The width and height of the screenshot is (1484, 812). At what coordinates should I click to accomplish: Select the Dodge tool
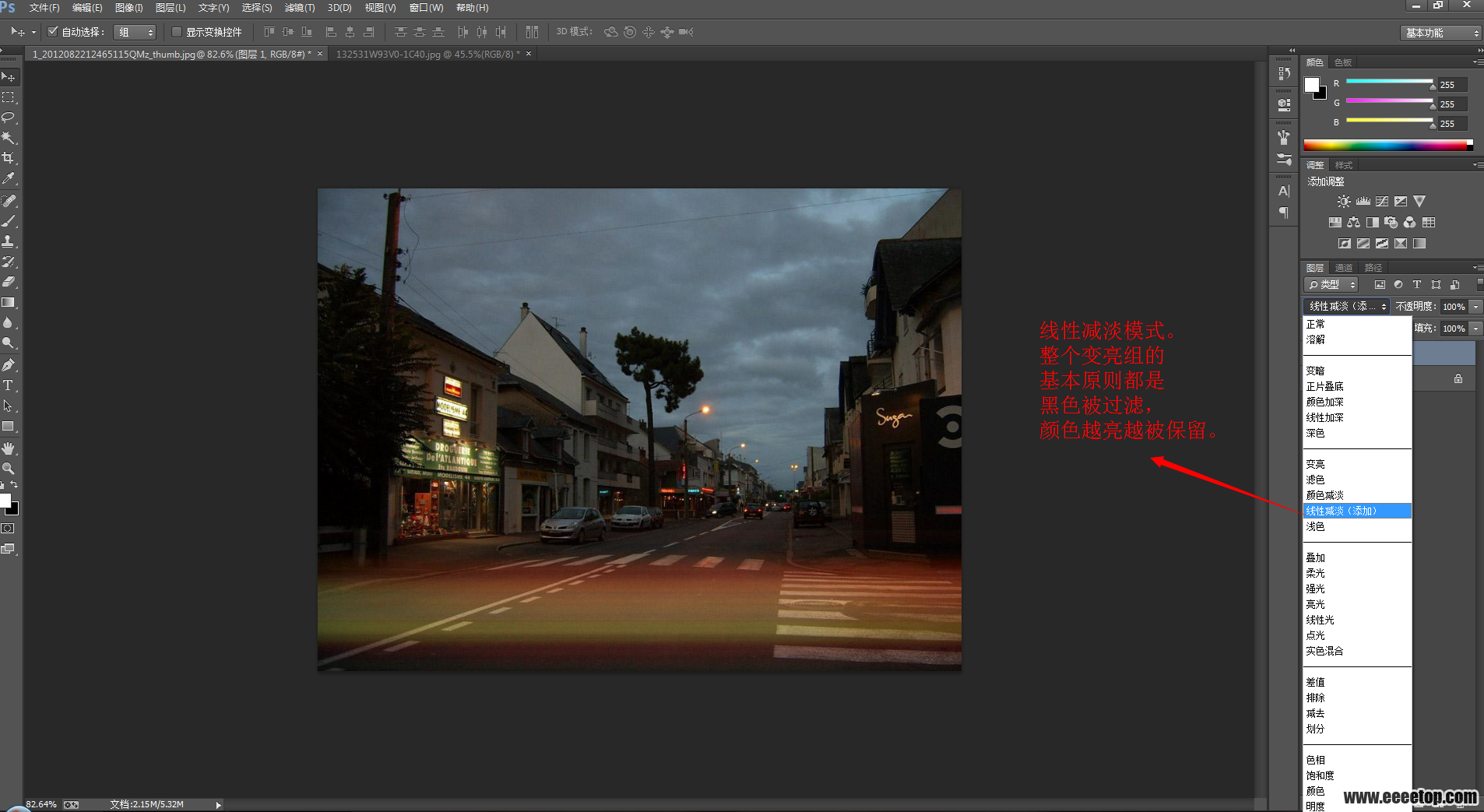(9, 343)
